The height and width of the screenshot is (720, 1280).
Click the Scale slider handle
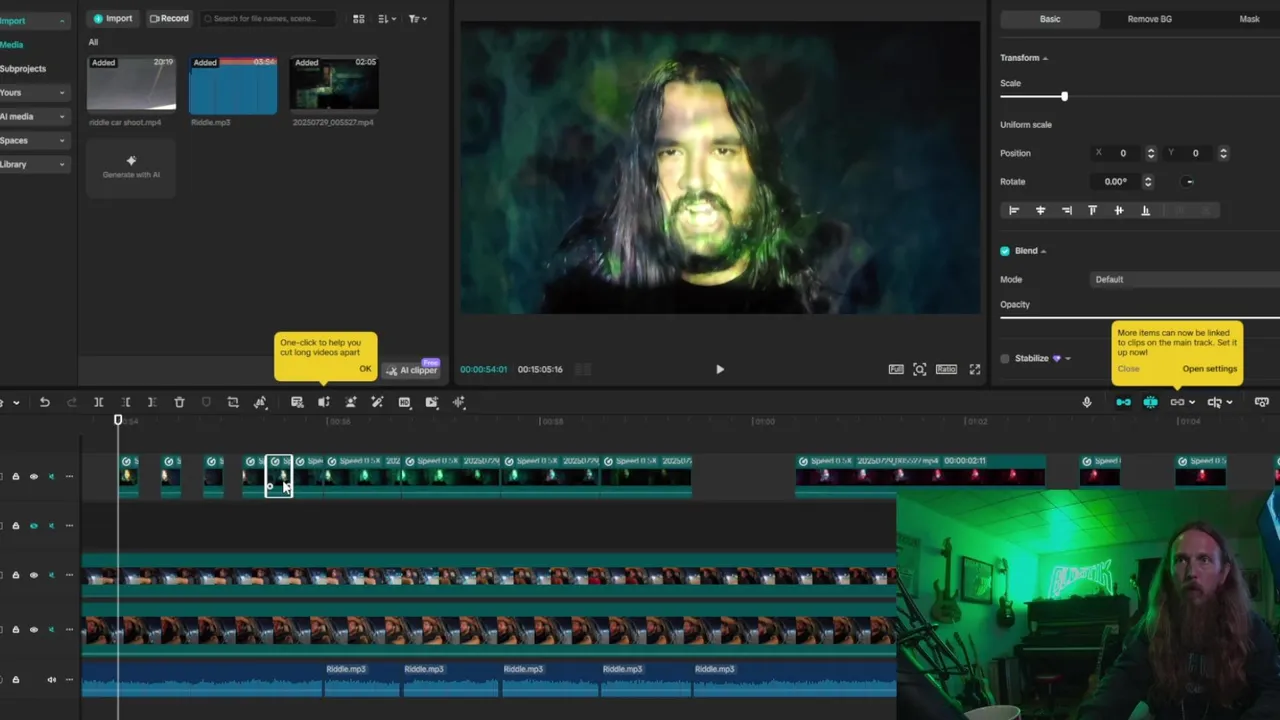(x=1064, y=96)
